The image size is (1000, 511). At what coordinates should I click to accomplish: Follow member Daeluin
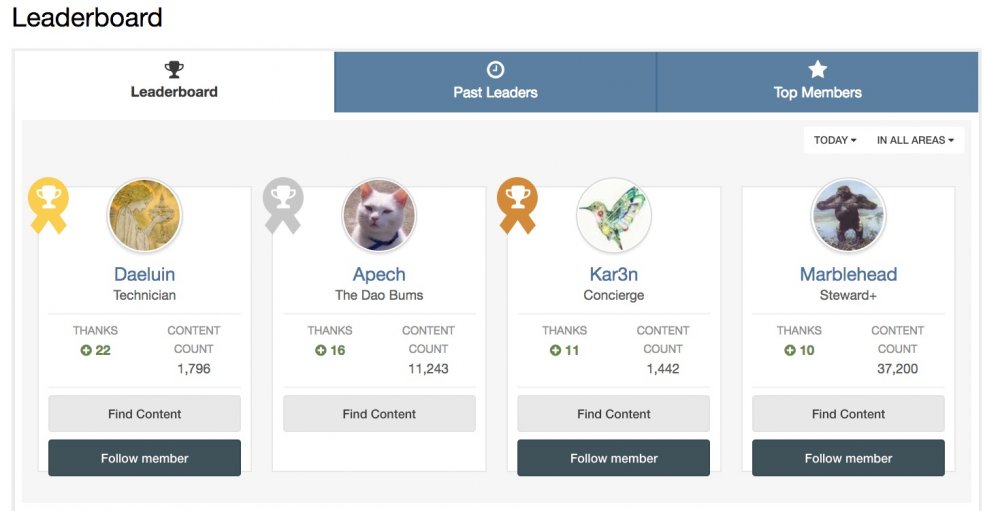(145, 458)
